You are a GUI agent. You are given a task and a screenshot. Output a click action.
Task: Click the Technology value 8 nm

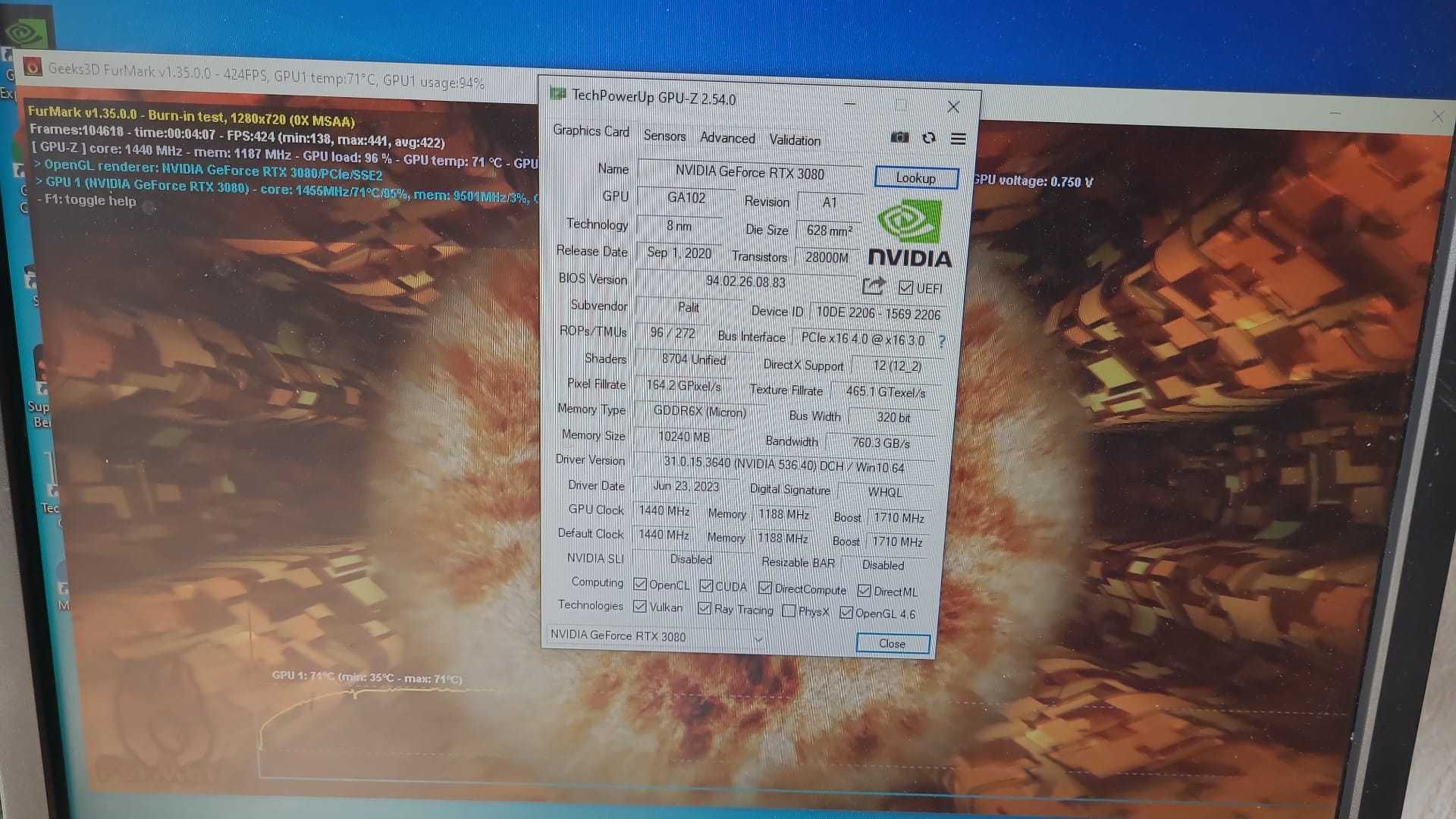(679, 225)
